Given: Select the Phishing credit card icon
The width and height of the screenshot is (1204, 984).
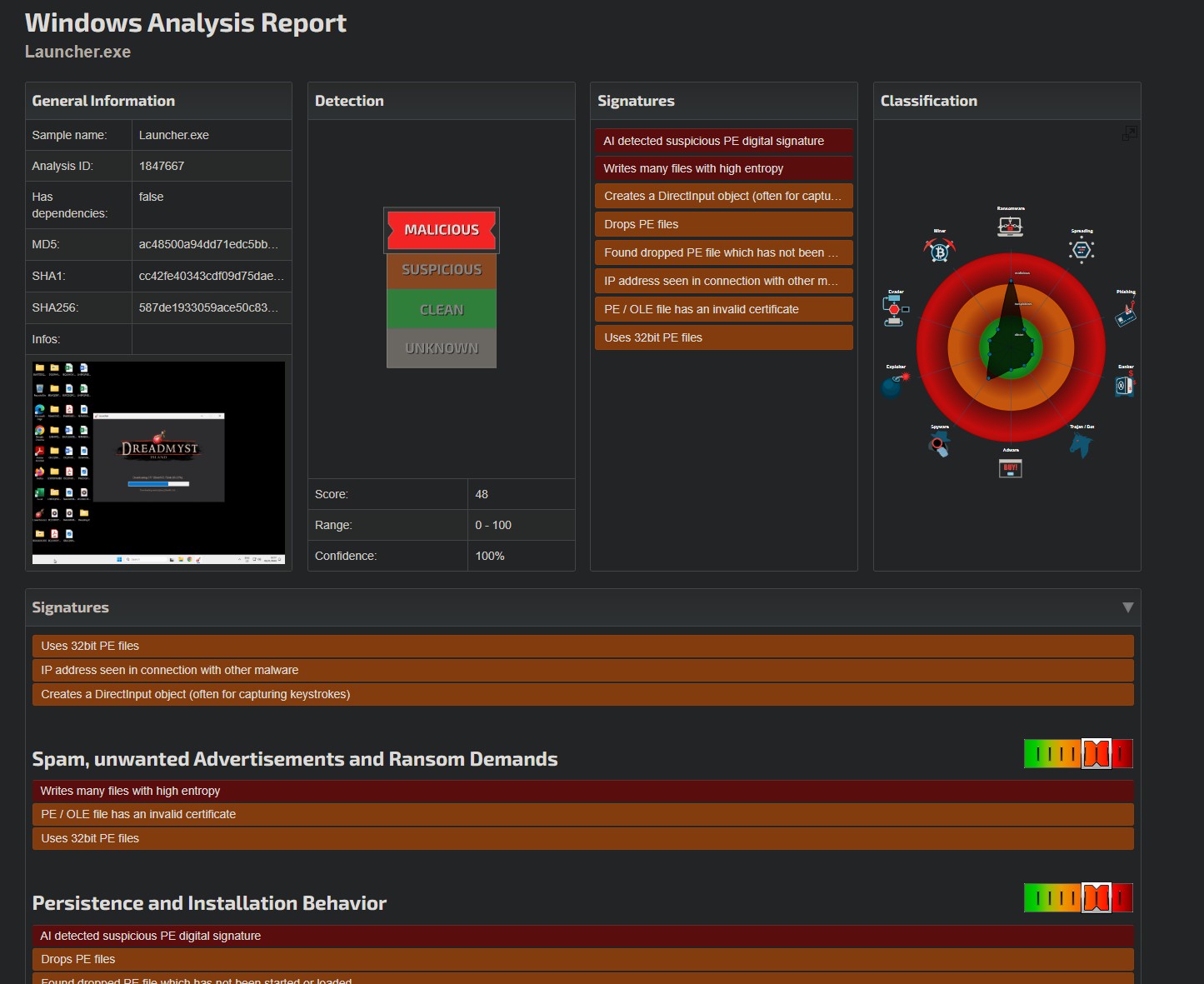Looking at the screenshot, I should (x=1126, y=314).
